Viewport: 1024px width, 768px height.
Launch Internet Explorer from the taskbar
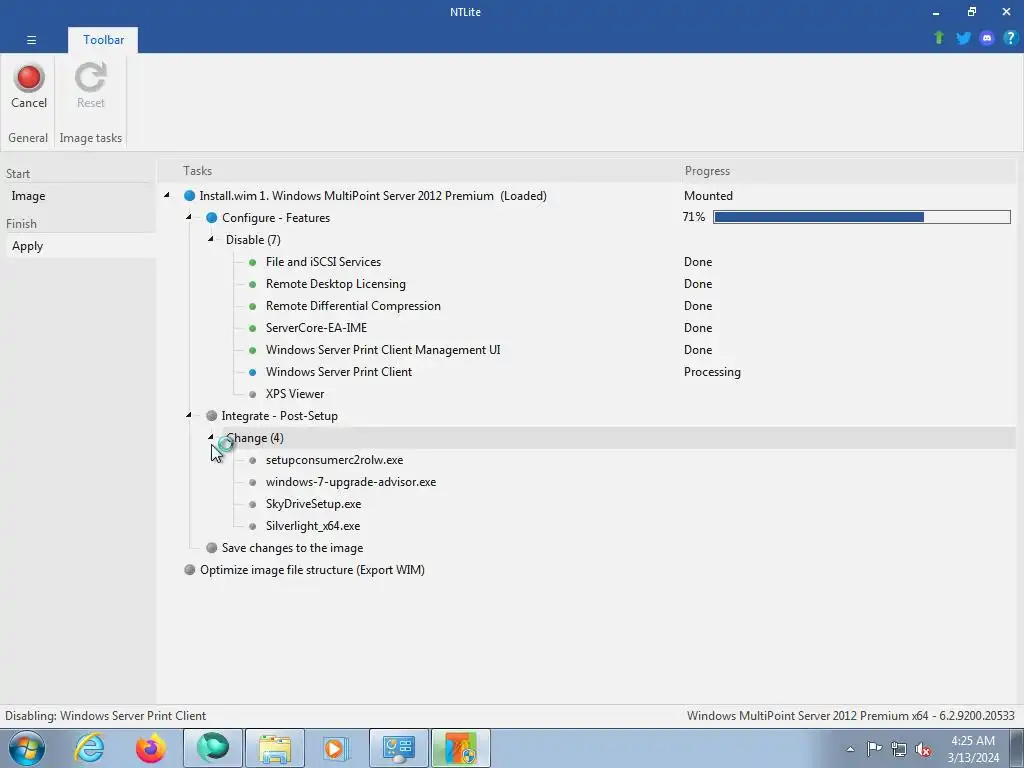[x=89, y=748]
